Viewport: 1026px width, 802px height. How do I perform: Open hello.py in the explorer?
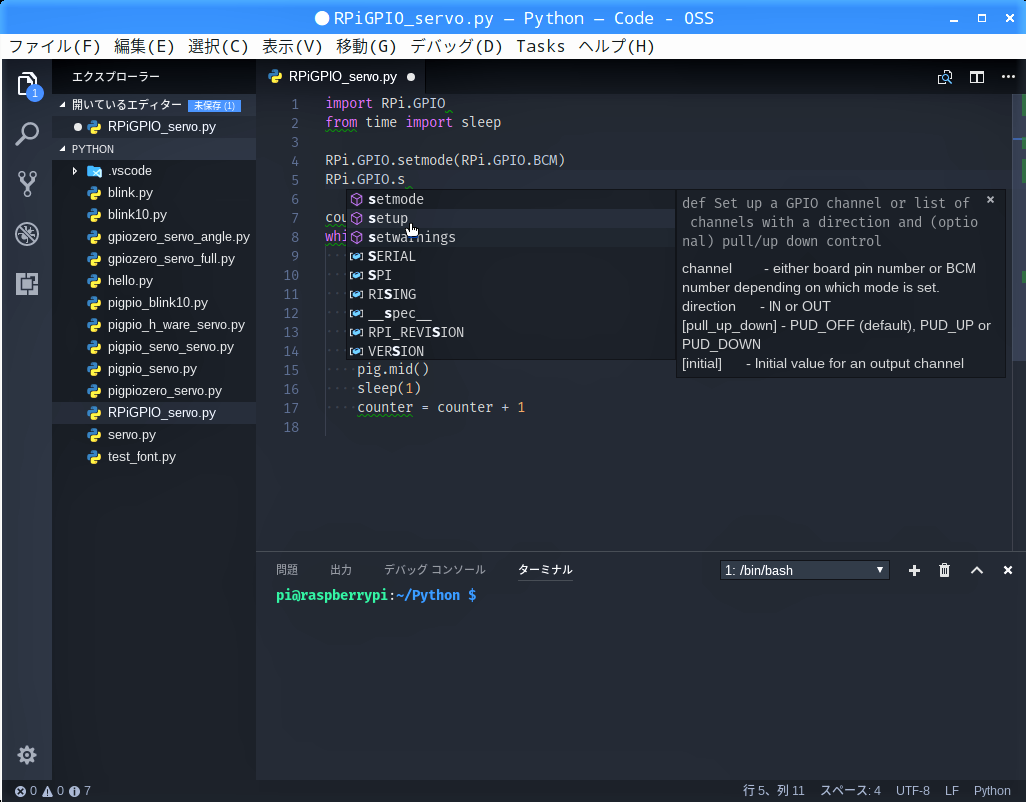point(154,281)
